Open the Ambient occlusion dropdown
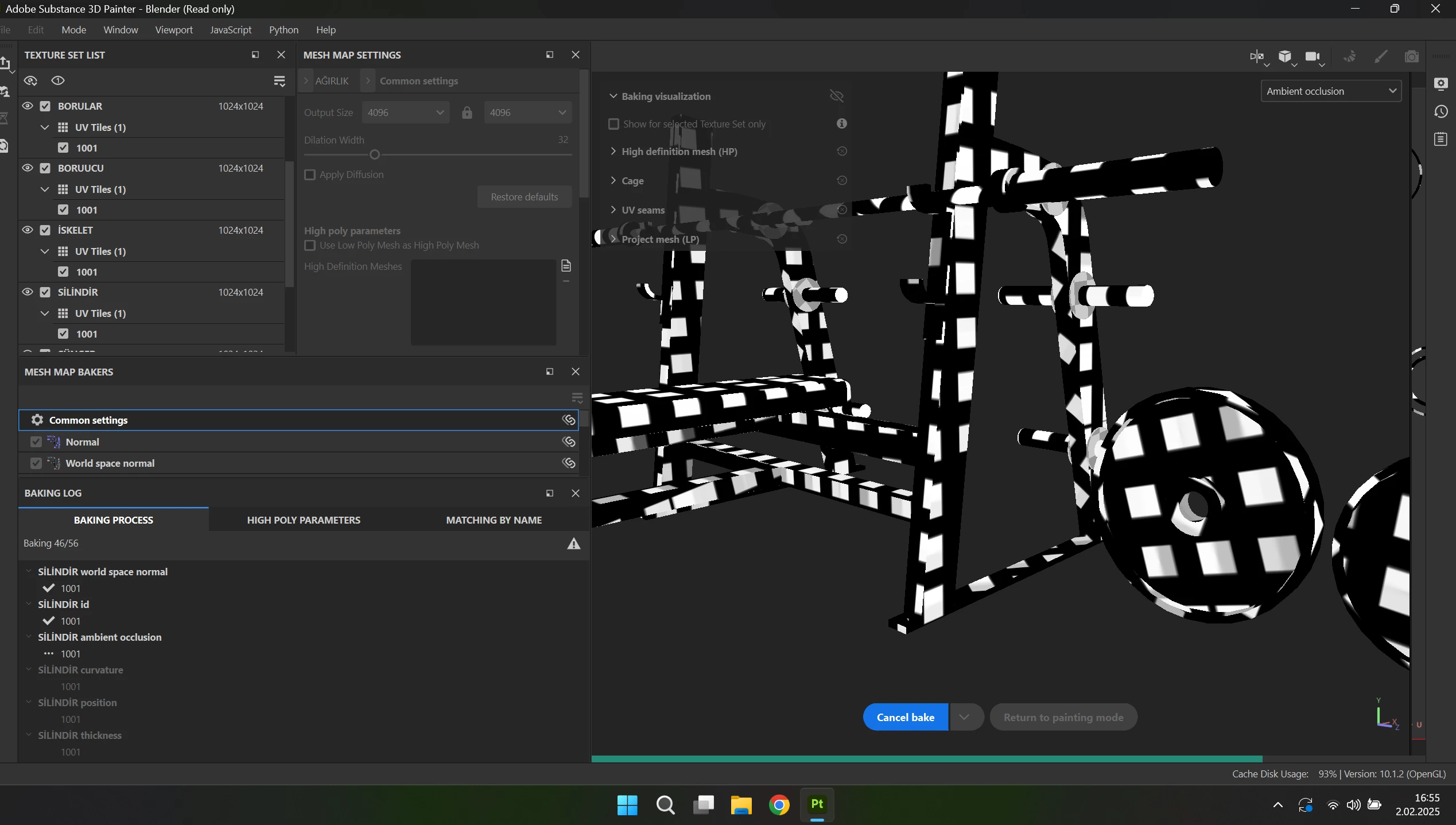 coord(1330,91)
